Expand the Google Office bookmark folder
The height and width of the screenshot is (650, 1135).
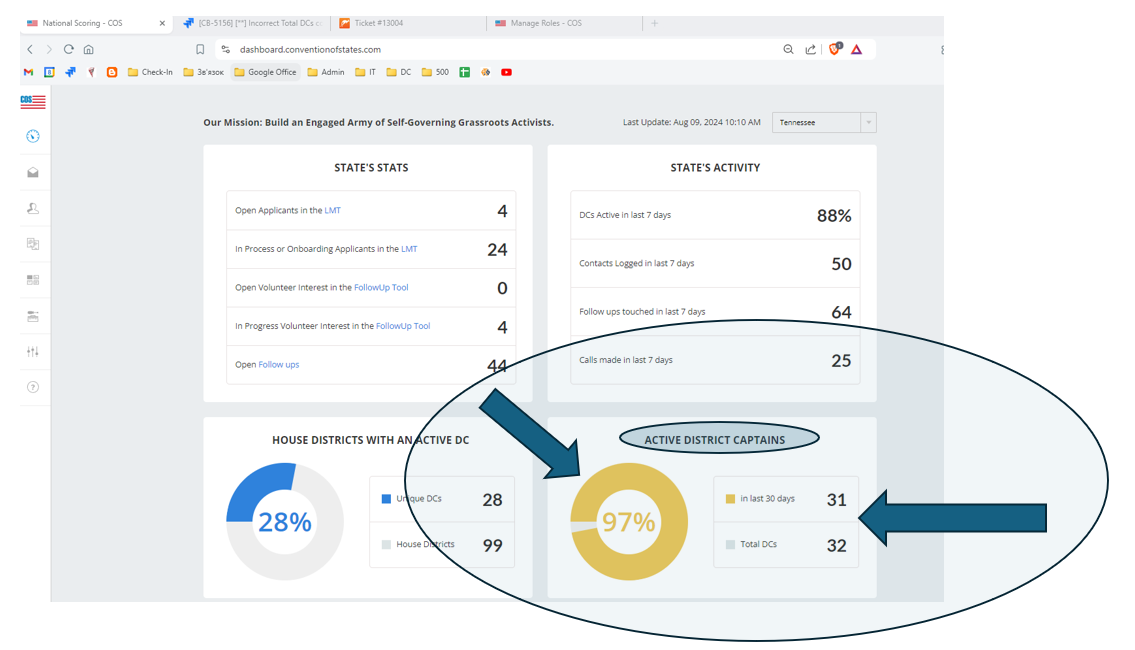tap(265, 72)
